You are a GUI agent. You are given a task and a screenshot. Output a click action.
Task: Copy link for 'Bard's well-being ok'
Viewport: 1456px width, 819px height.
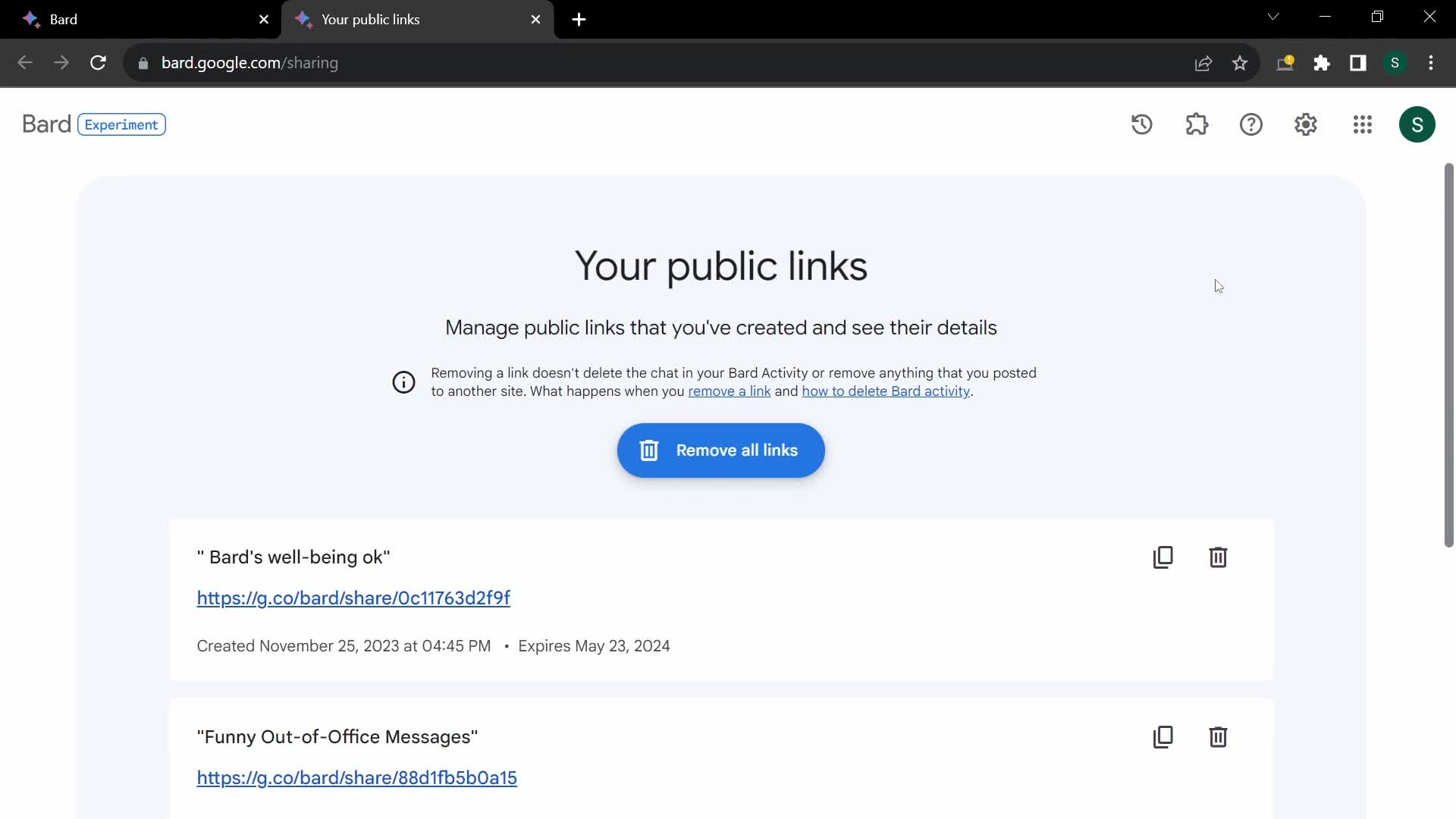tap(1162, 557)
